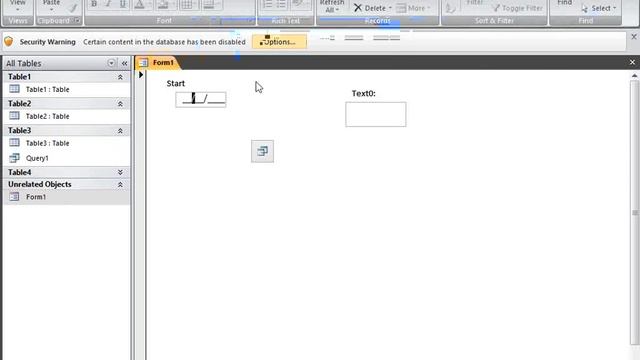Image resolution: width=640 pixels, height=360 pixels.
Task: Apply the font color A button
Action: tap(139, 4)
